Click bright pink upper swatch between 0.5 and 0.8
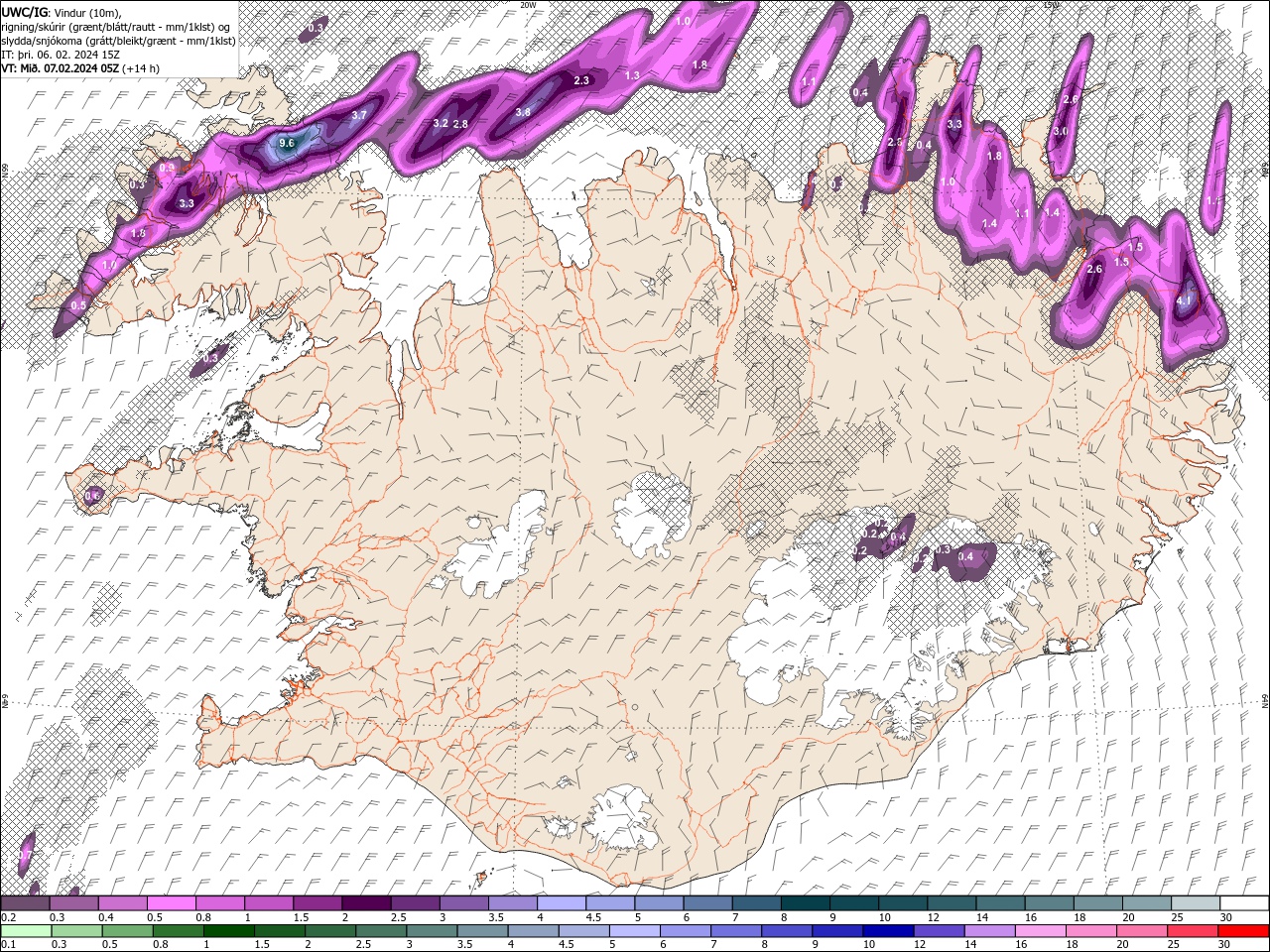The width and height of the screenshot is (1270, 952). tap(172, 903)
